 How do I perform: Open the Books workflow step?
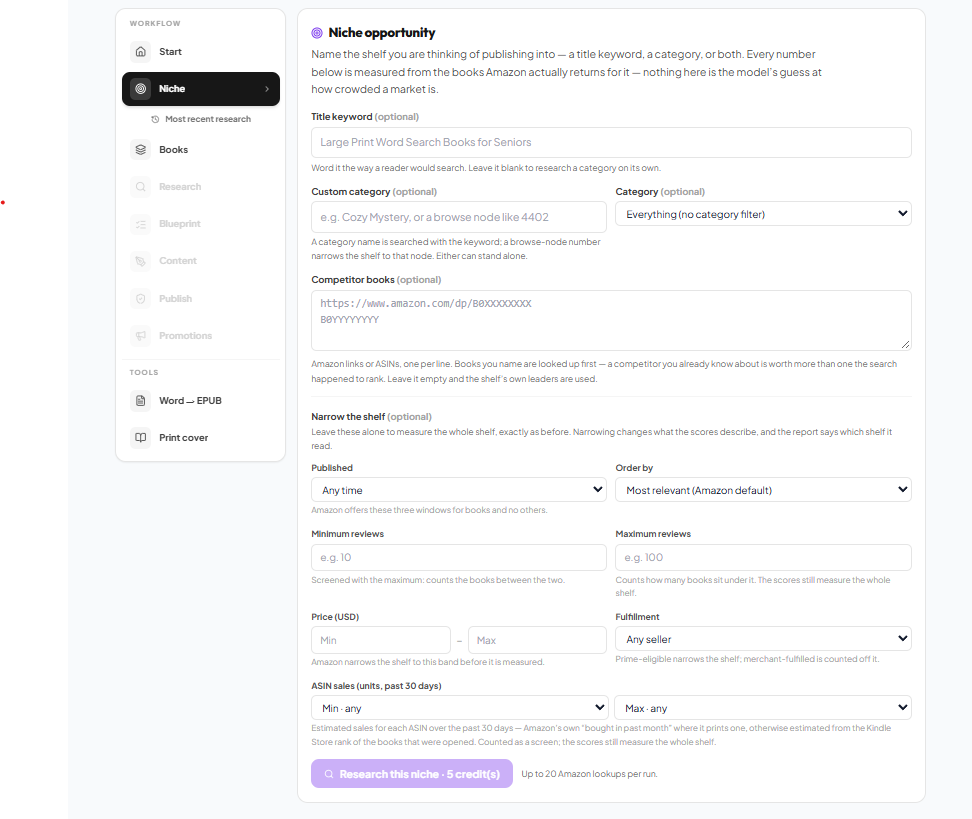[x=201, y=149]
